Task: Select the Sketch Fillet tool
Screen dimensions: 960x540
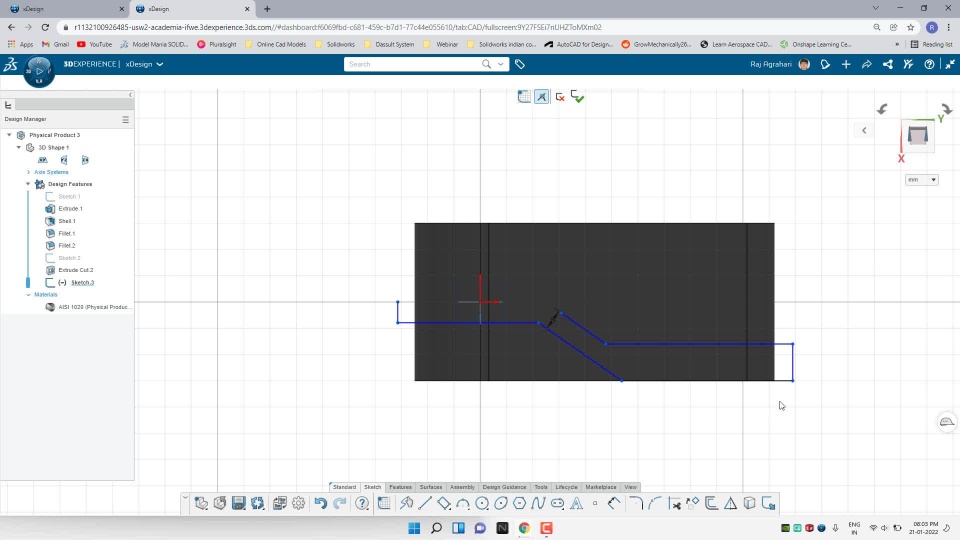Action: tap(636, 503)
